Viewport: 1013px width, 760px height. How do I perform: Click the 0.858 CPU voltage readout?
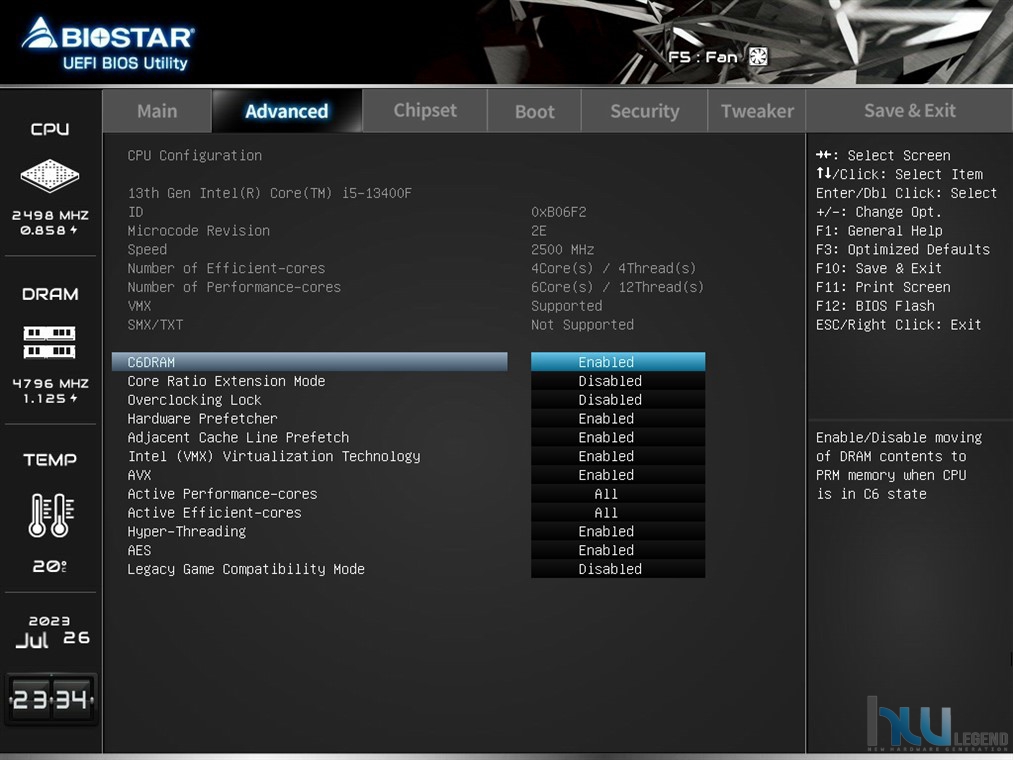(48, 230)
